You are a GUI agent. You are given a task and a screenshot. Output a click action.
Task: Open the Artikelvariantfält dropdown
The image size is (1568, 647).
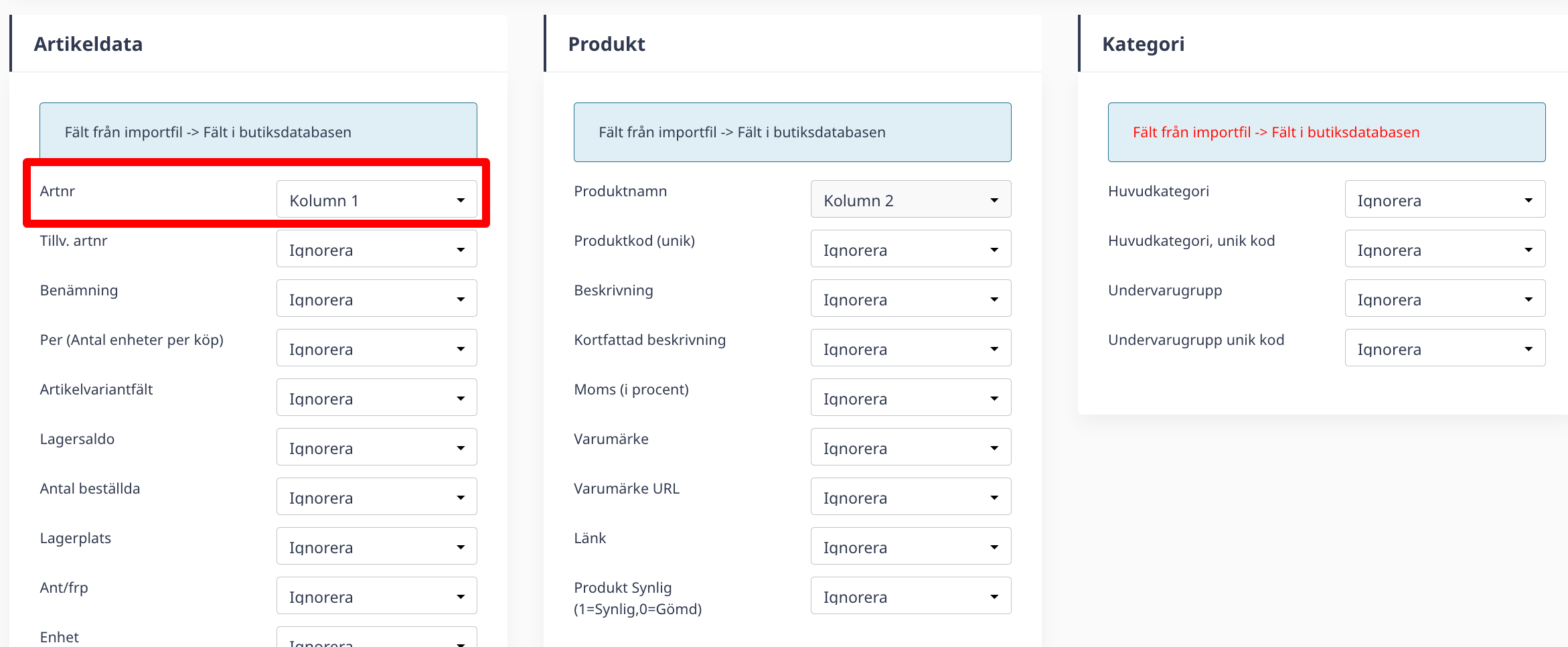pyautogui.click(x=376, y=397)
